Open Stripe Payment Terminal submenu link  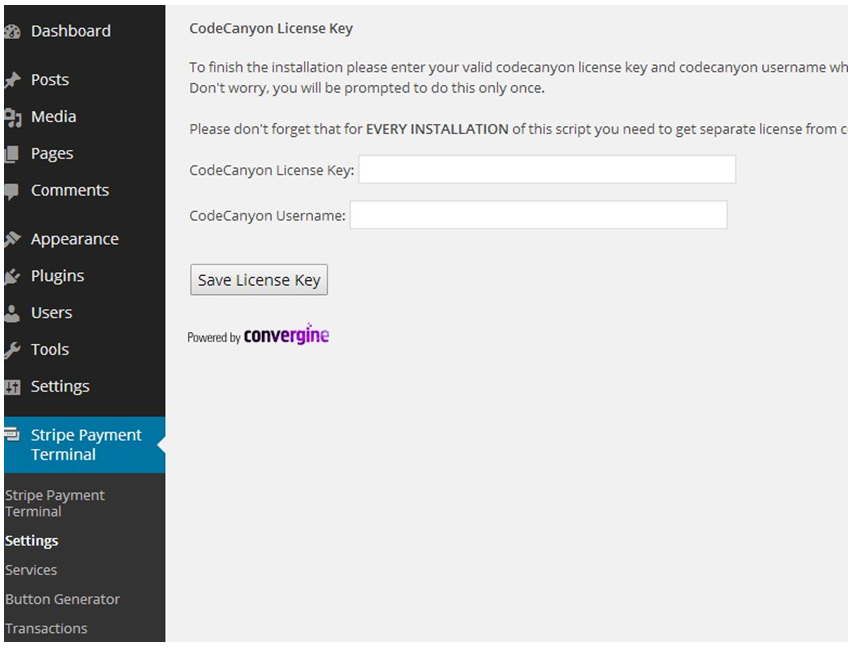[54, 504]
